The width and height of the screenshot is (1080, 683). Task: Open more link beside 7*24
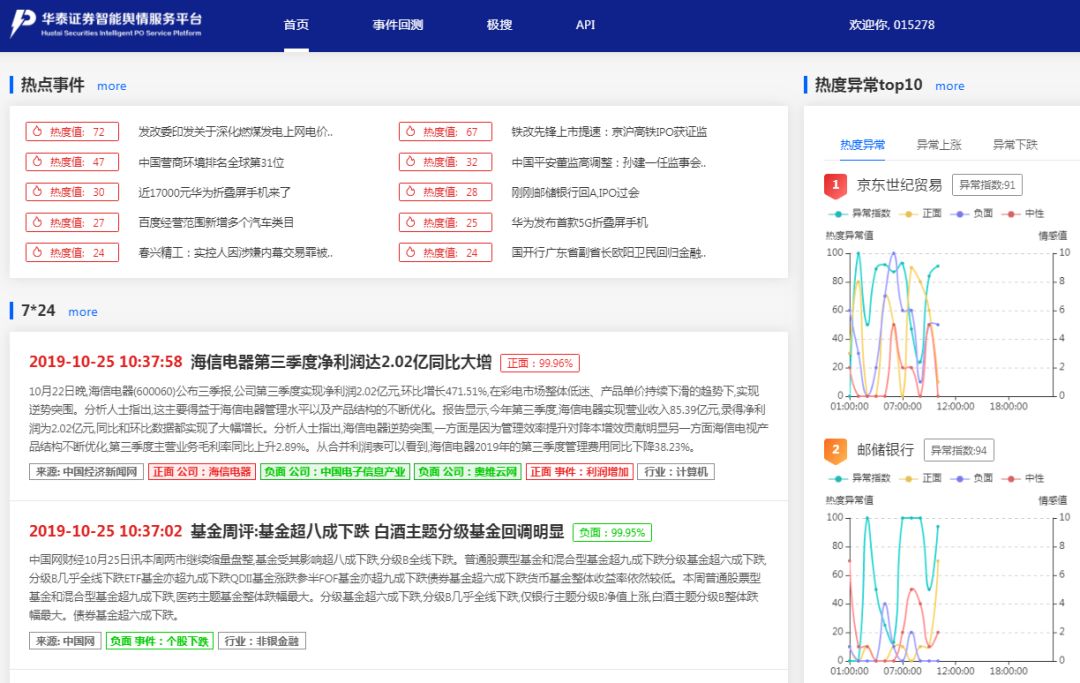(83, 312)
